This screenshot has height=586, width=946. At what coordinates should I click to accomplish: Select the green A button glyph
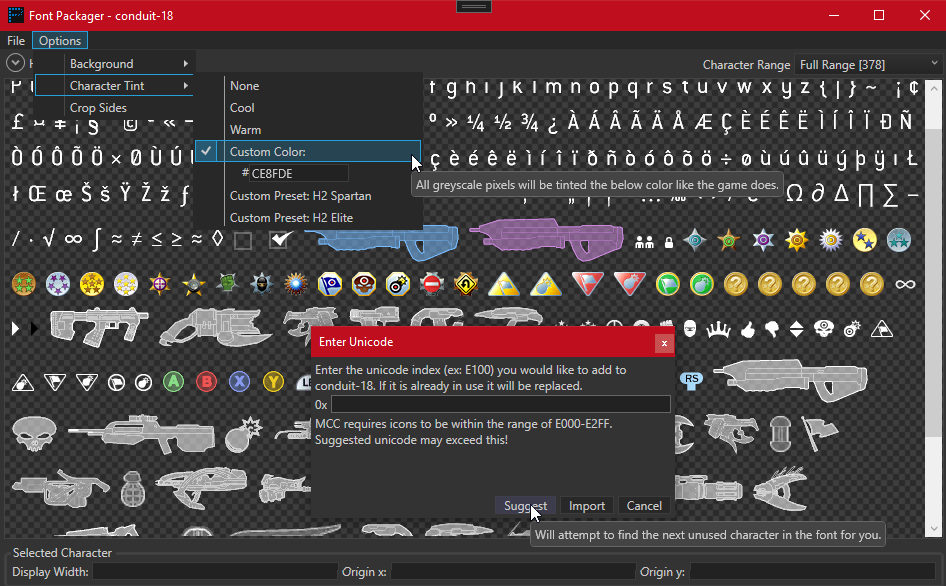173,382
